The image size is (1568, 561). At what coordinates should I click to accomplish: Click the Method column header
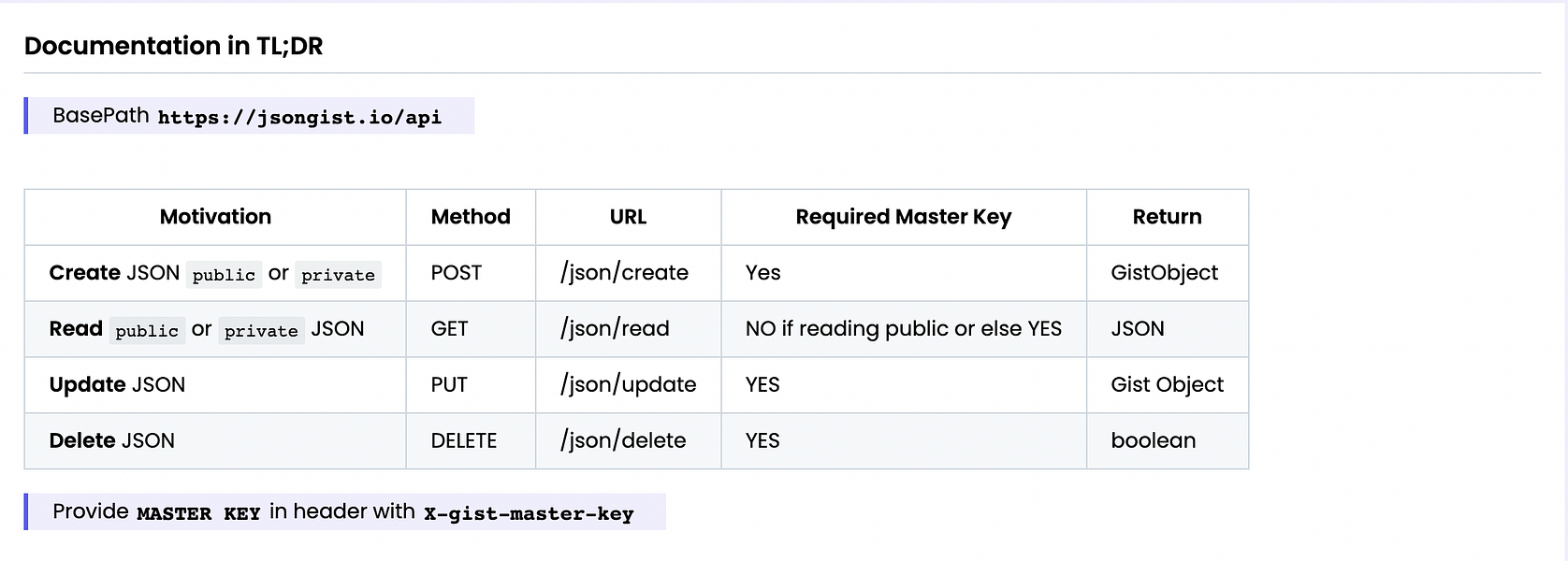[x=471, y=217]
